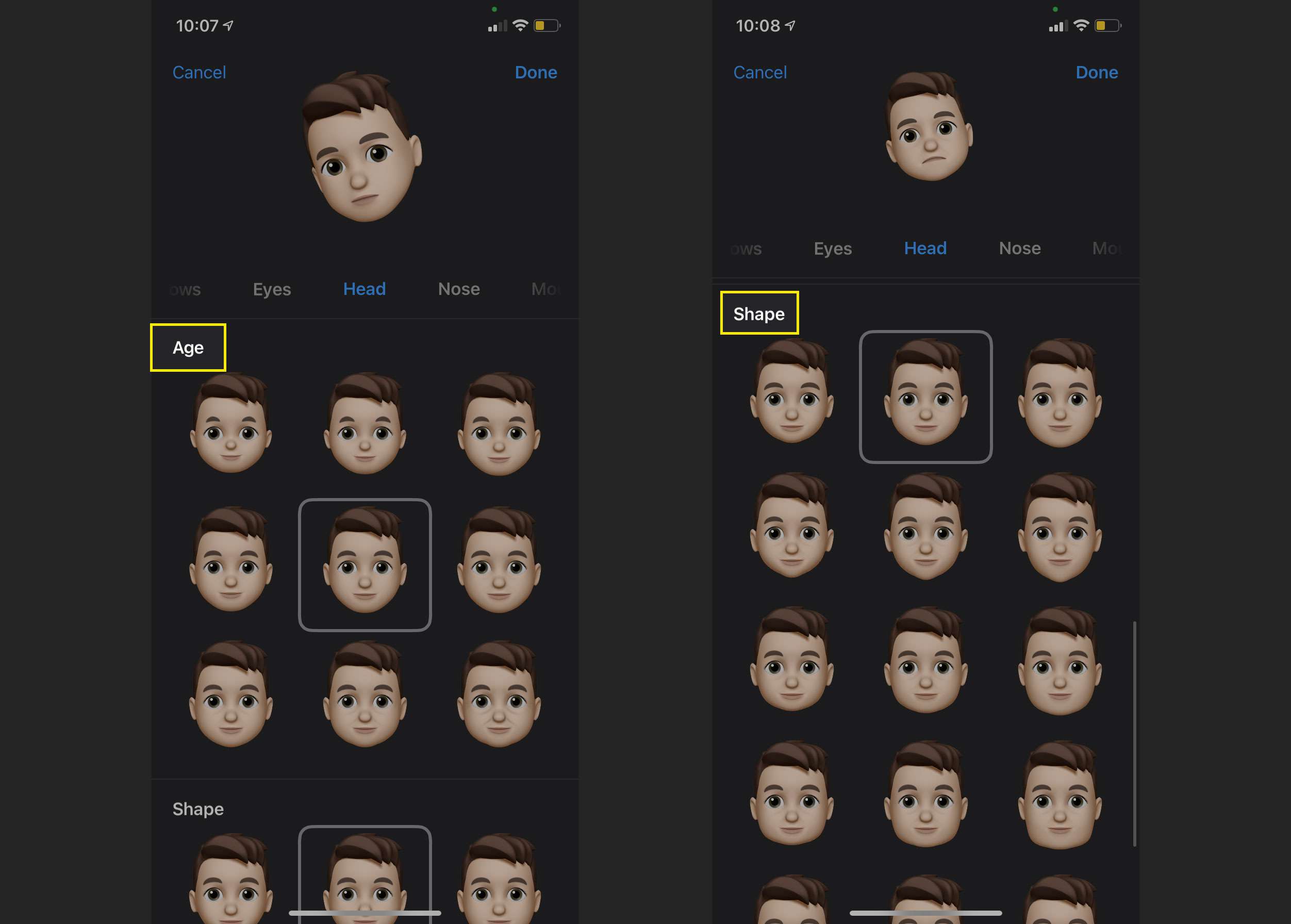Switch to the Nose tab

pos(457,289)
